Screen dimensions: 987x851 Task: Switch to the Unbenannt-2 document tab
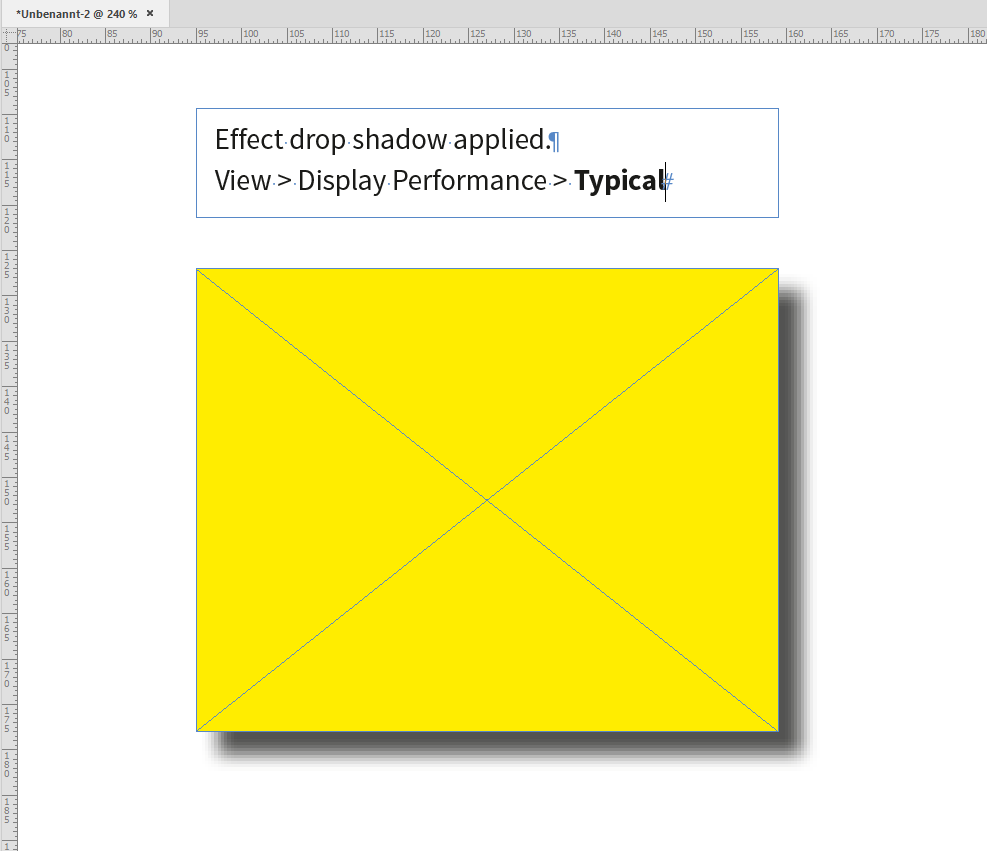(x=75, y=14)
